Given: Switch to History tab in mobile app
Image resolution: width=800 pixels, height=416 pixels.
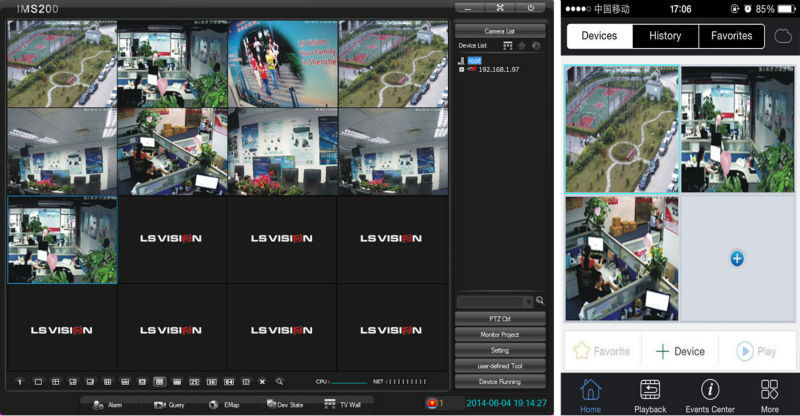Looking at the screenshot, I should point(665,36).
